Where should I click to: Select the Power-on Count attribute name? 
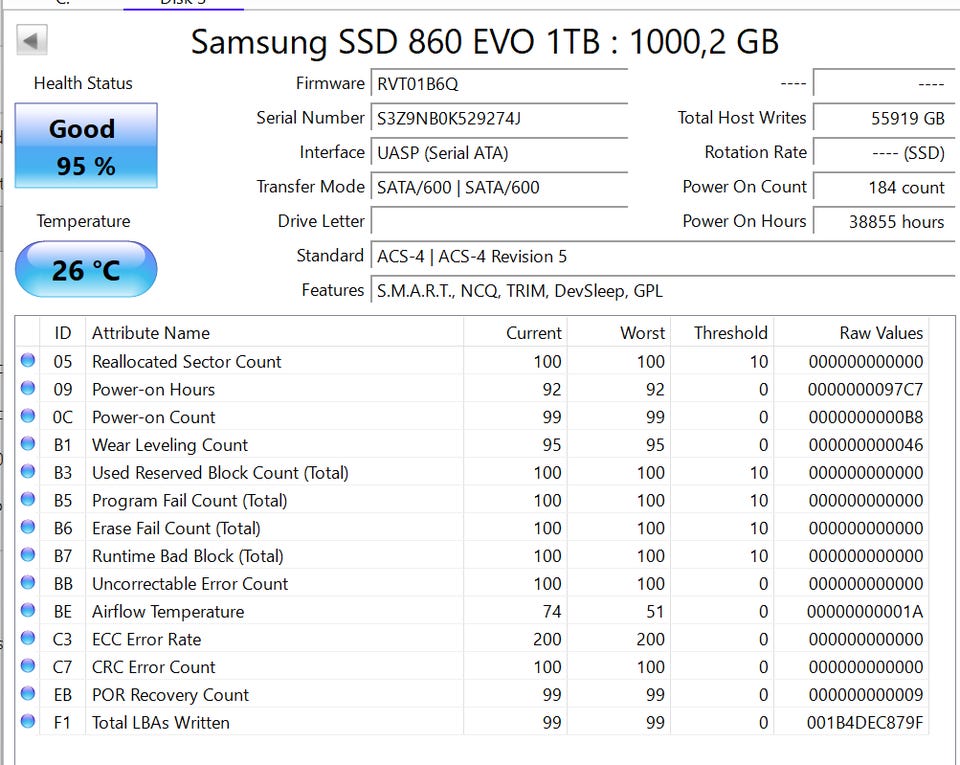[153, 417]
